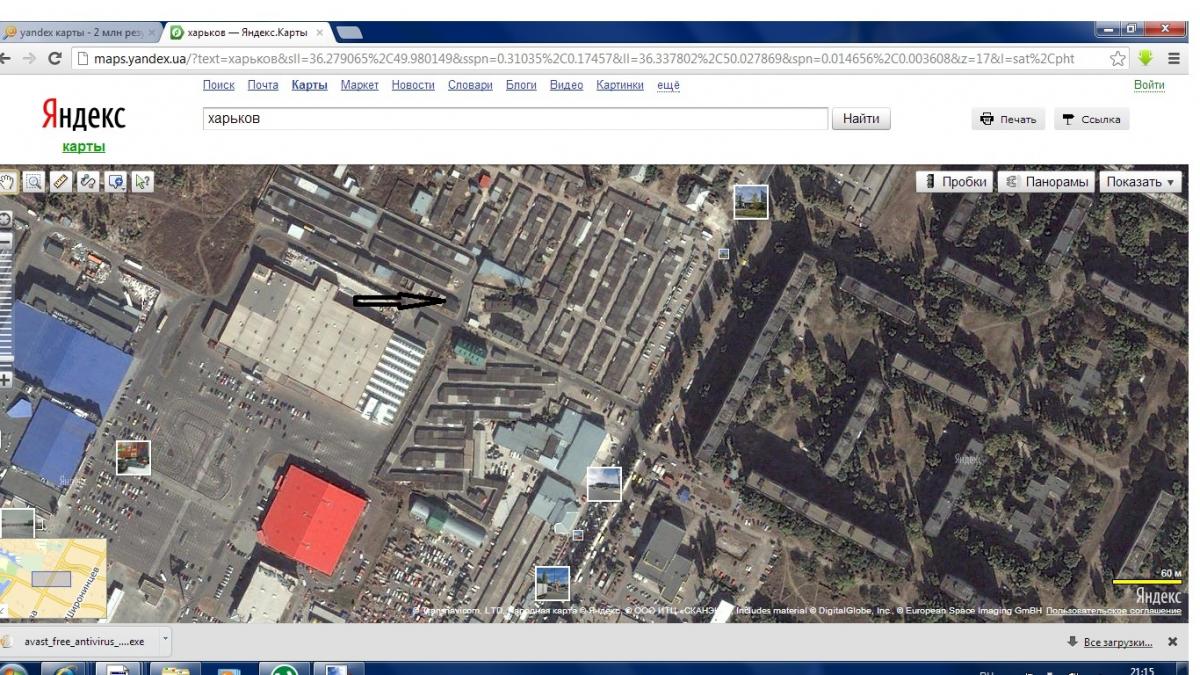Open the add placemark tool
The image size is (1200, 675).
click(x=115, y=181)
